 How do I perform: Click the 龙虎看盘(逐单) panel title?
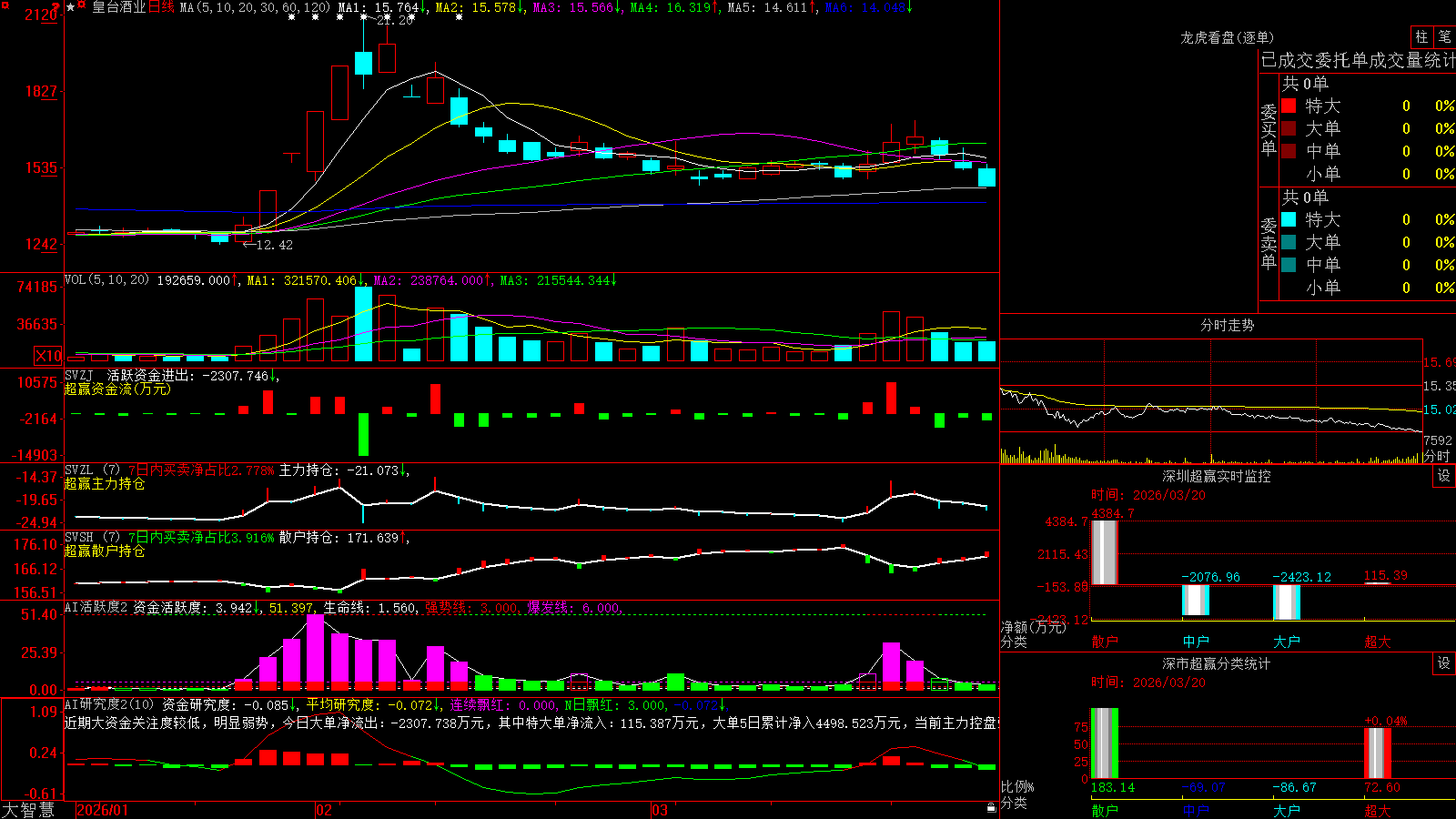1227,37
